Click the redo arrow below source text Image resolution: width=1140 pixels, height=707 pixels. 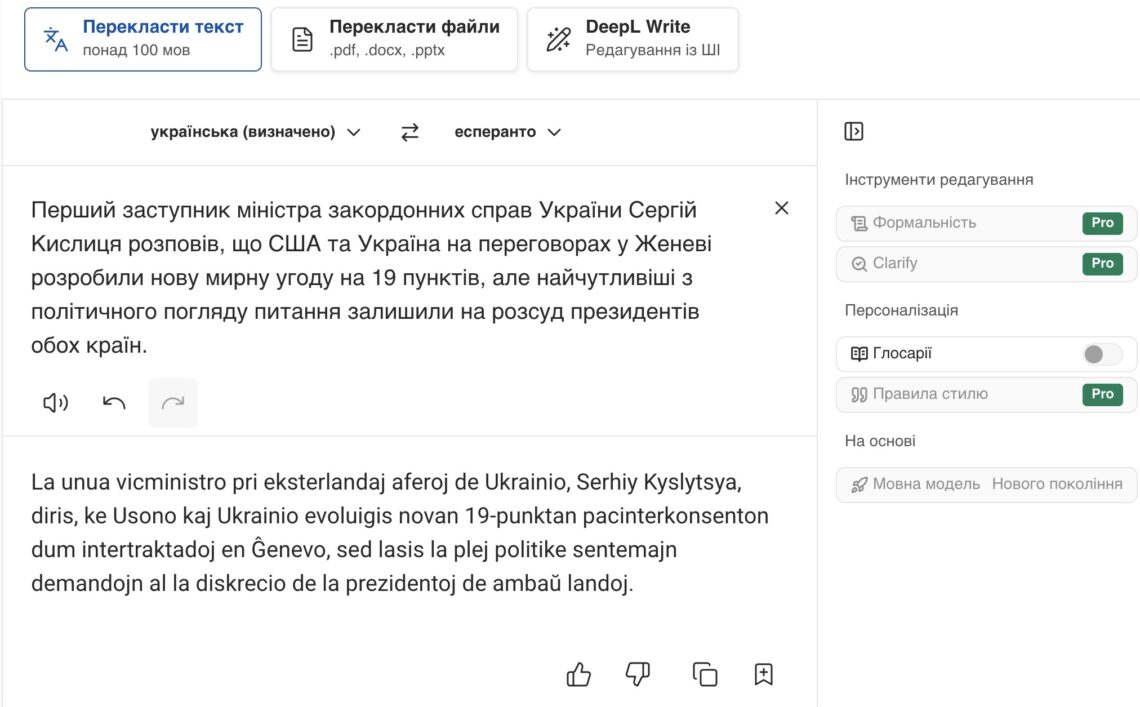click(173, 403)
